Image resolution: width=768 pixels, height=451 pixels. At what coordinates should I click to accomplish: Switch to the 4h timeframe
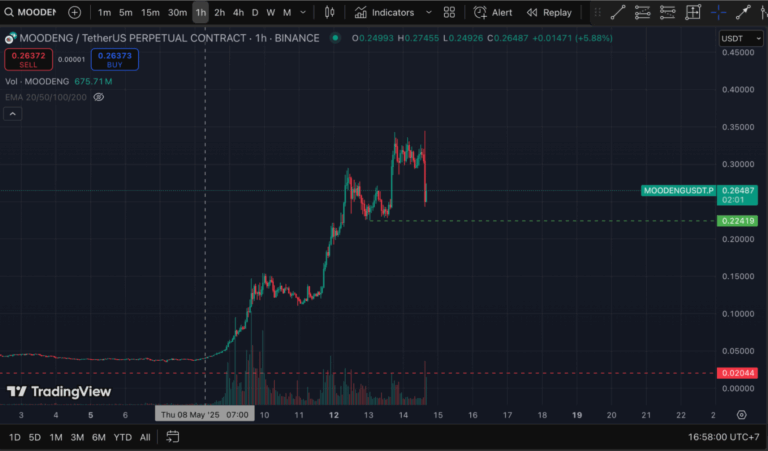[238, 13]
